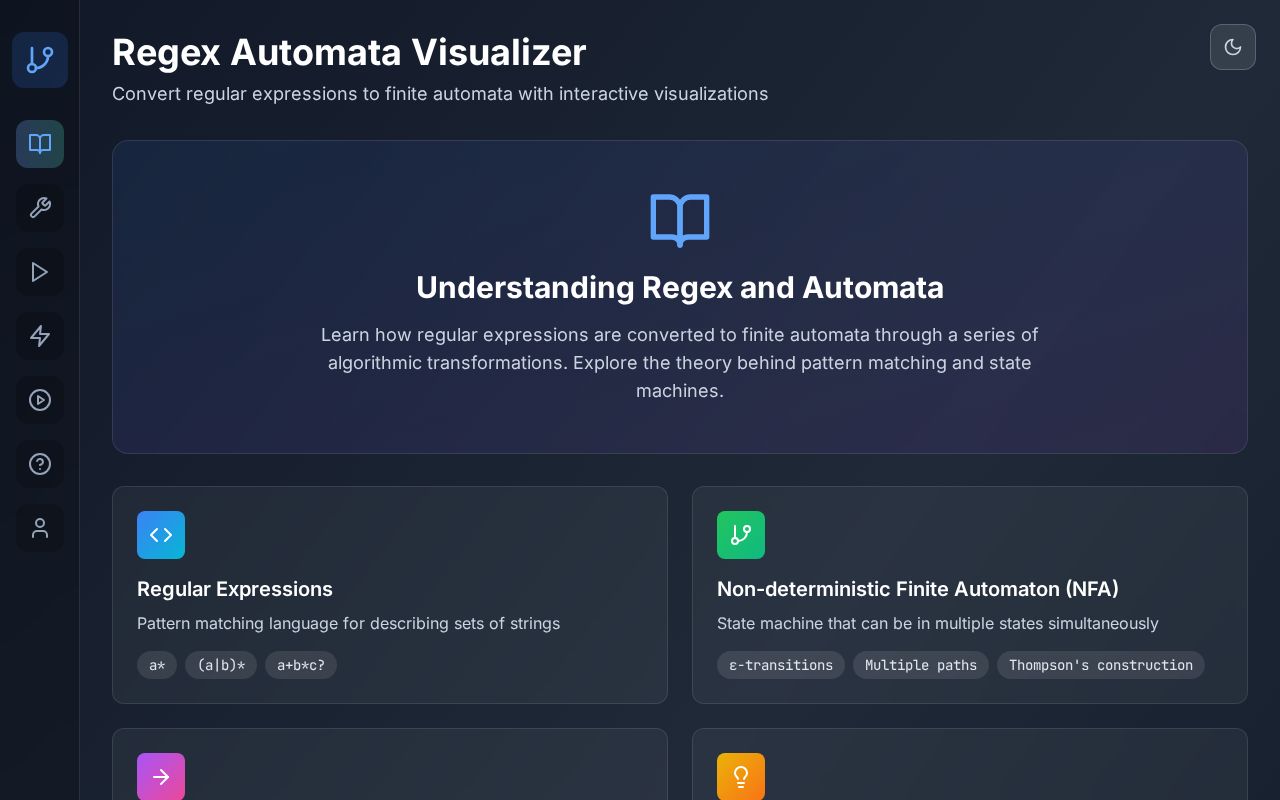1280x800 pixels.
Task: Click the green NFA branch icon
Action: [741, 535]
